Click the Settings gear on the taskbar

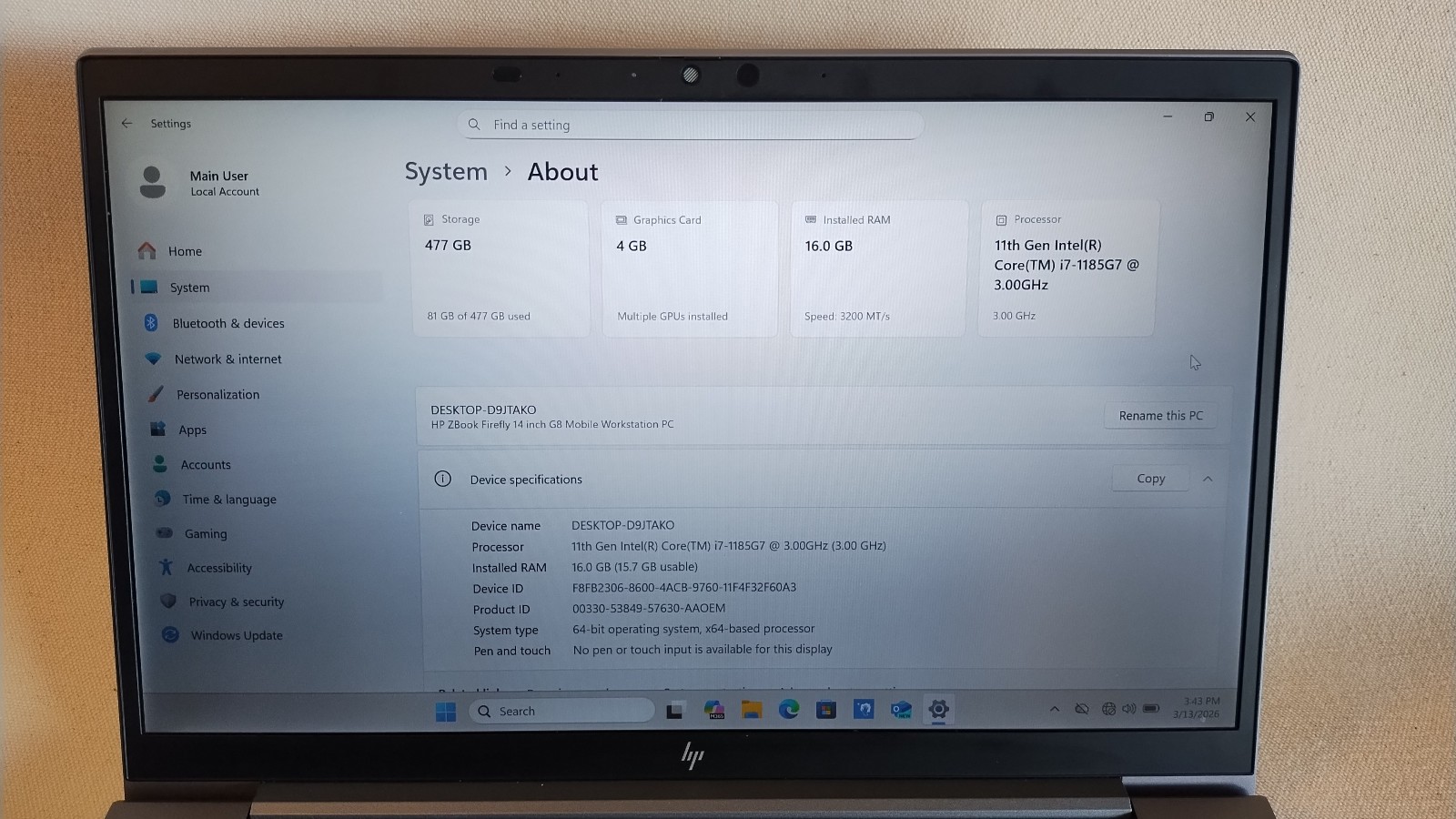(x=938, y=709)
